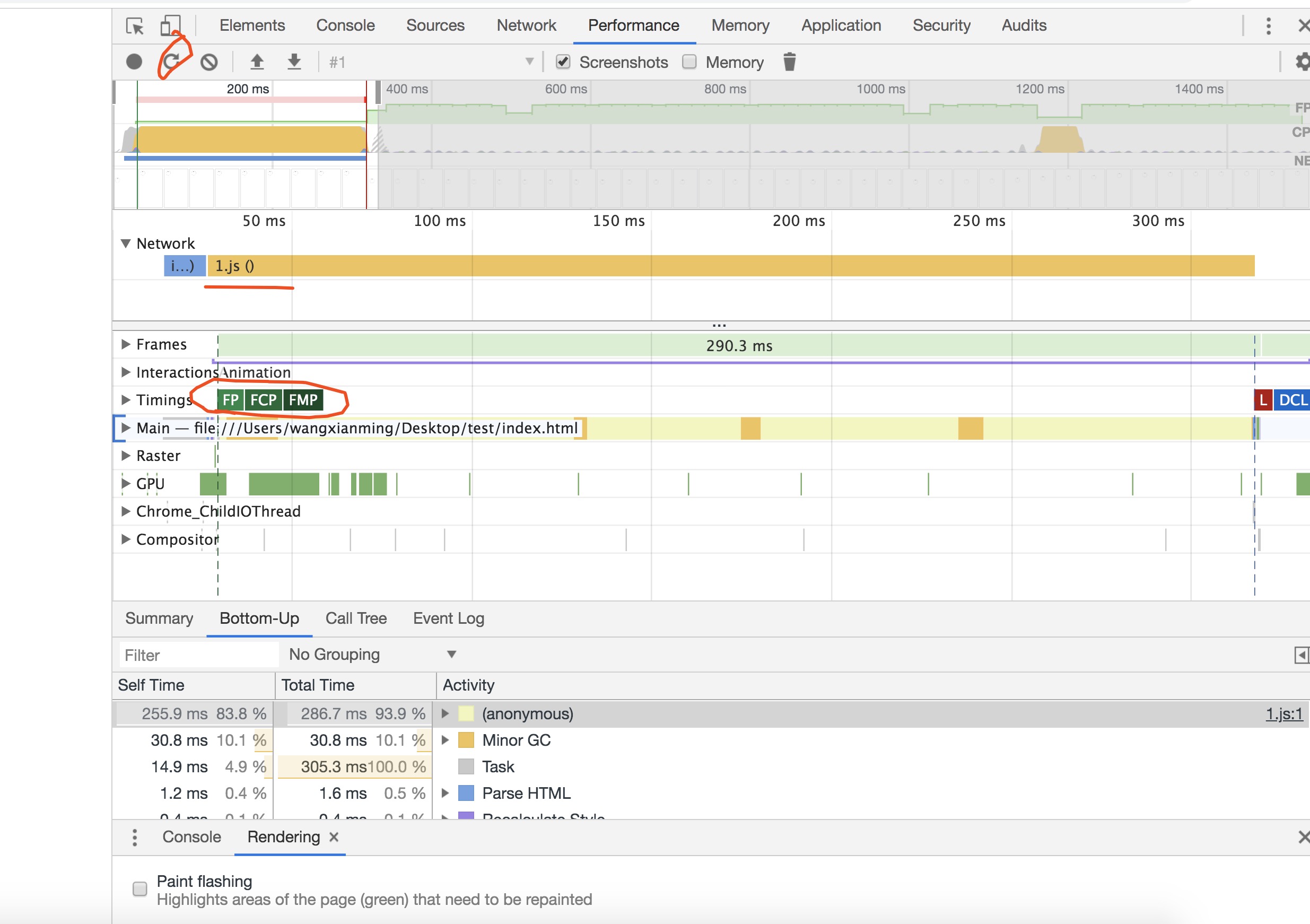
Task: Select the 1.js network request bar
Action: click(x=731, y=266)
